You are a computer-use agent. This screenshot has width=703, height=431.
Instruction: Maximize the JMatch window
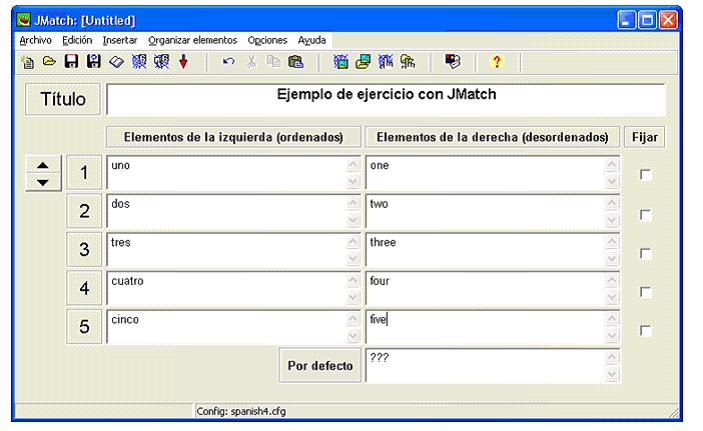pos(647,20)
